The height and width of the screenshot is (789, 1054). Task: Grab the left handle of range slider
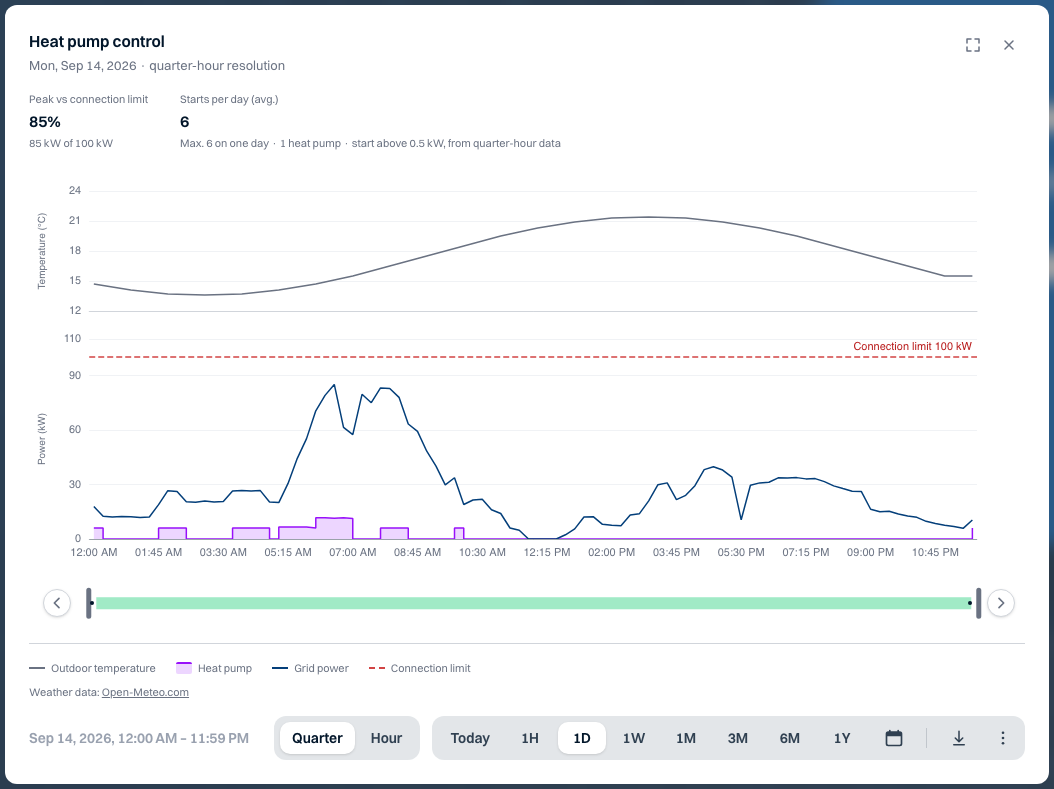pyautogui.click(x=89, y=603)
